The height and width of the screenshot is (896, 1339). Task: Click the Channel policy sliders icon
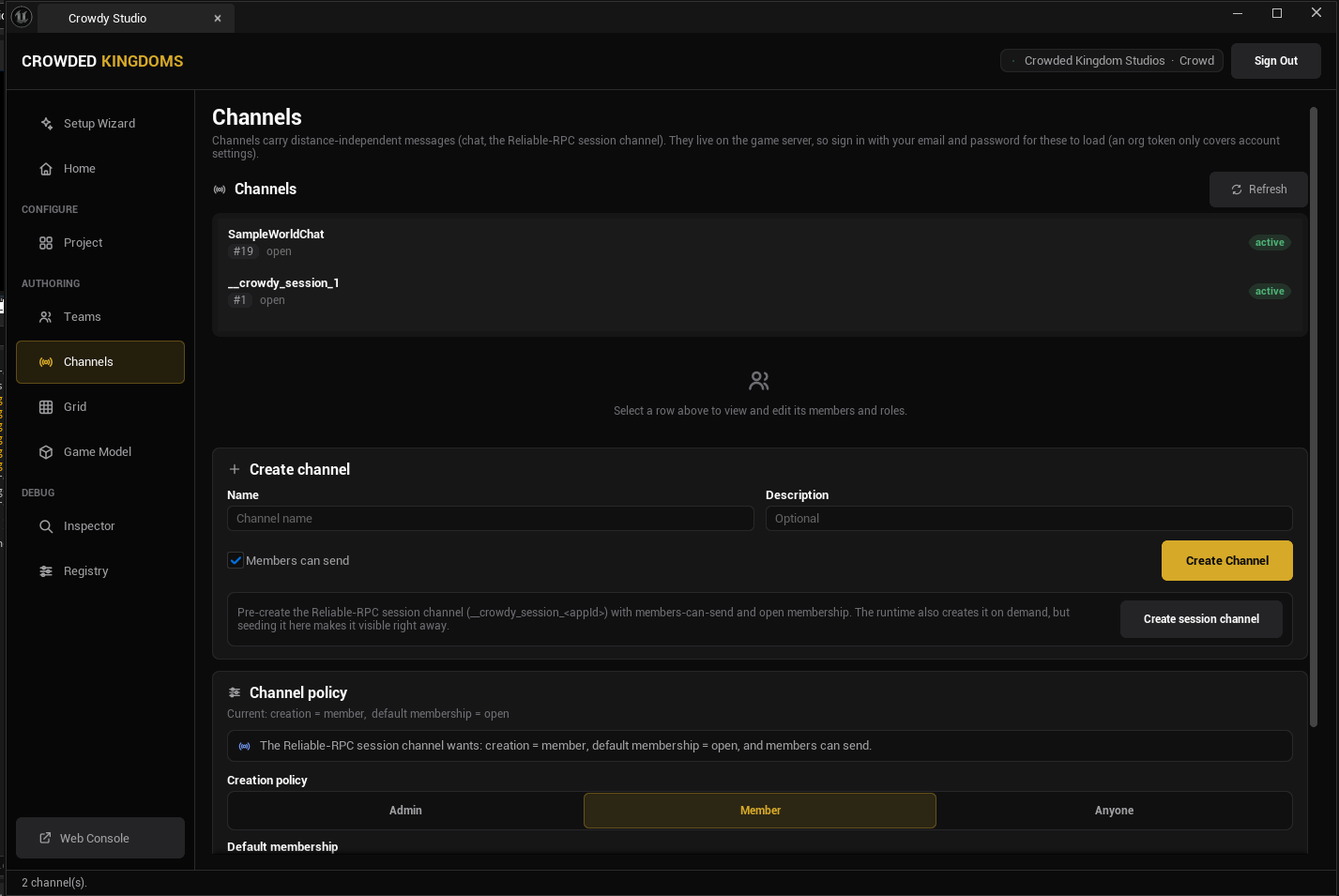(235, 692)
